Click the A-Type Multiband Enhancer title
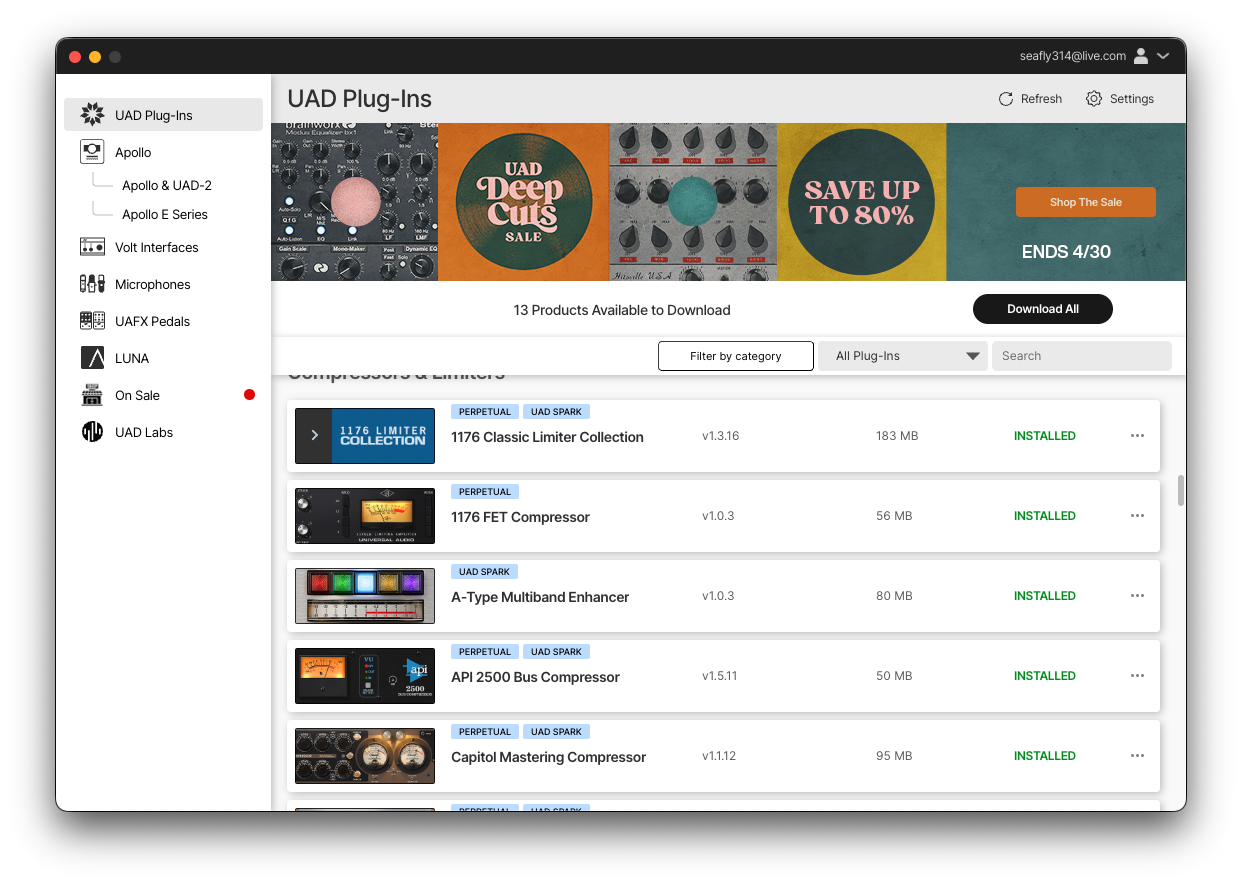 point(540,597)
